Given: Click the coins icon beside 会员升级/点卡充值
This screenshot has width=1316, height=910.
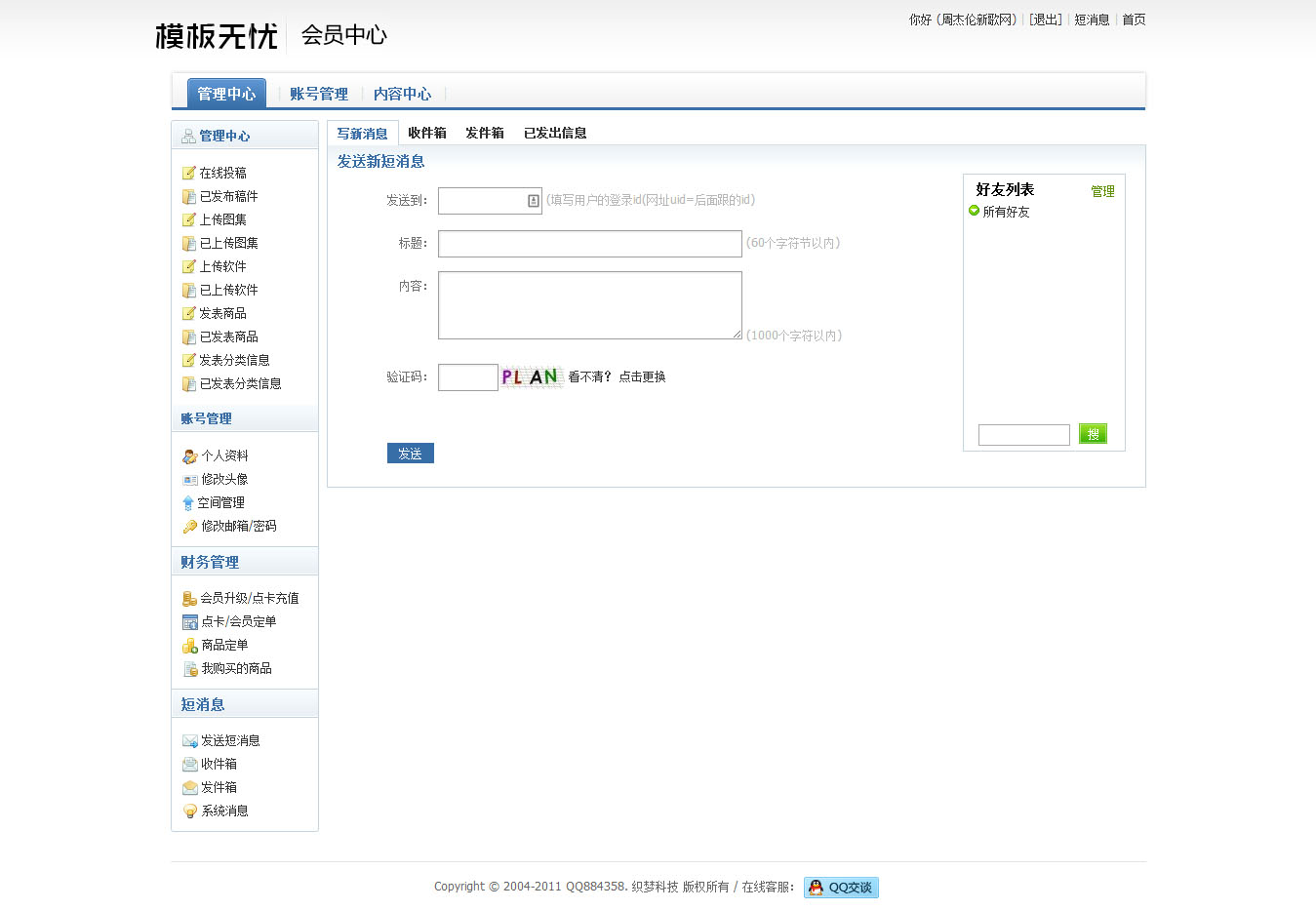Looking at the screenshot, I should (x=190, y=599).
